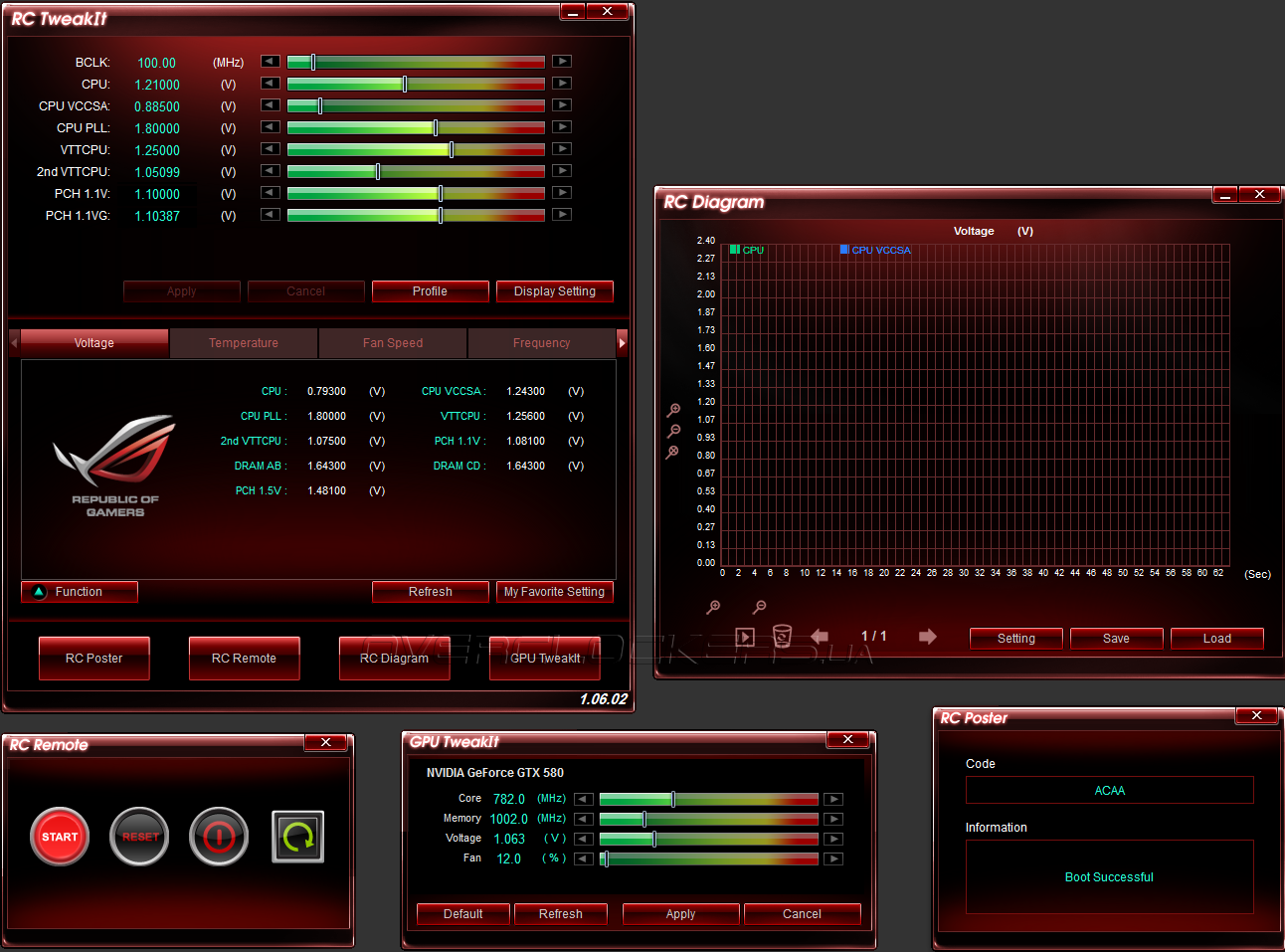This screenshot has height=952, width=1285.
Task: Switch to the Voltage tab
Action: (x=94, y=343)
